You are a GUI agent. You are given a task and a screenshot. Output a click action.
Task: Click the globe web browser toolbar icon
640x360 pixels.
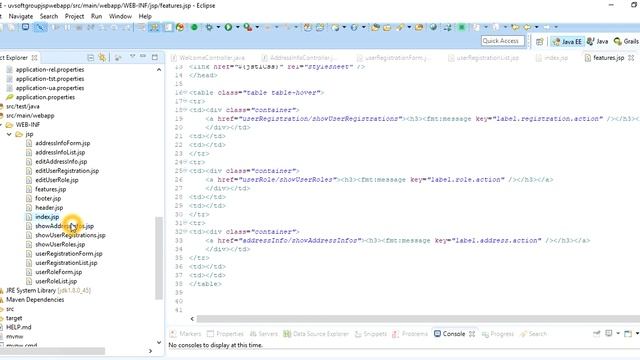[x=433, y=27]
